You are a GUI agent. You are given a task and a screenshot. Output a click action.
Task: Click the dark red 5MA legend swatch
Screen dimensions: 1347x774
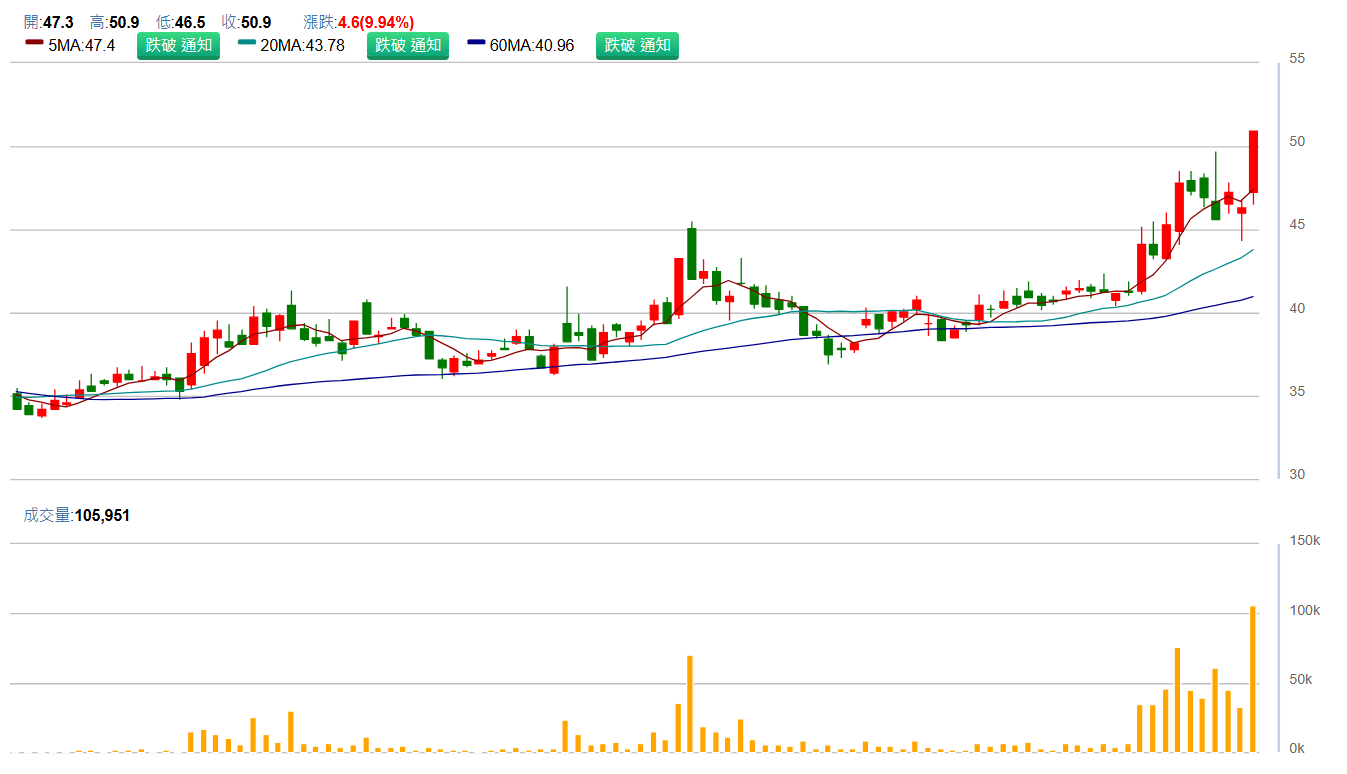(x=34, y=43)
